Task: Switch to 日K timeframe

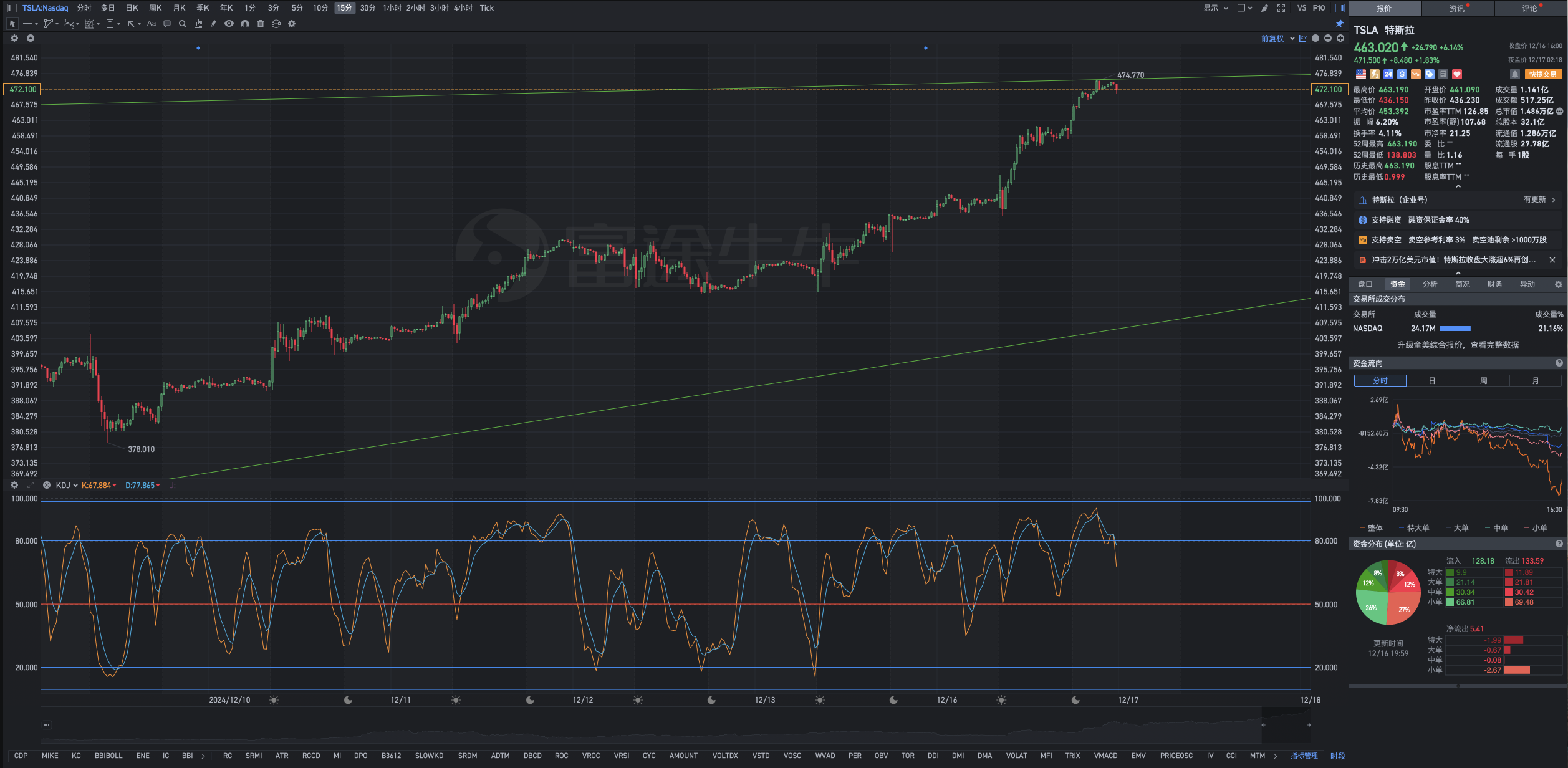Action: (x=132, y=8)
